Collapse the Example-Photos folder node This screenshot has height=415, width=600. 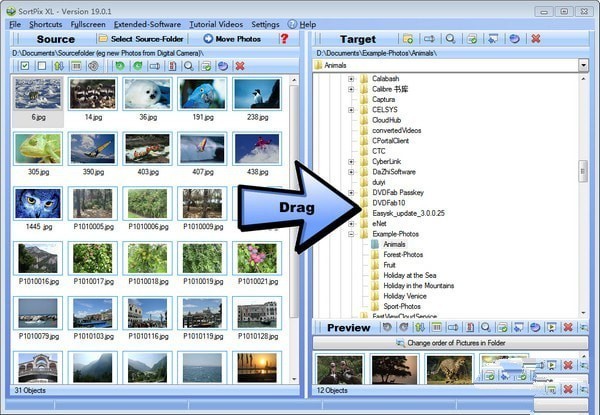click(351, 233)
